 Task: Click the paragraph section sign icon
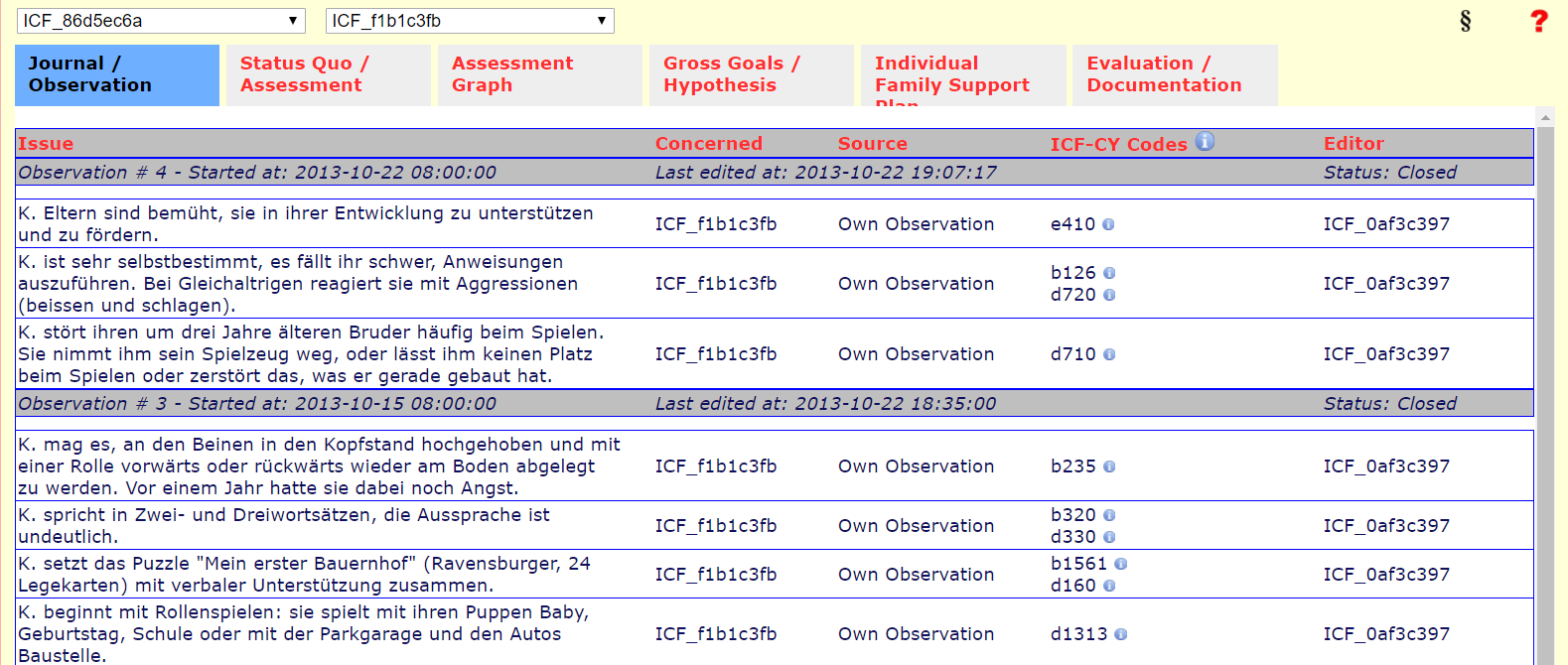[1465, 21]
